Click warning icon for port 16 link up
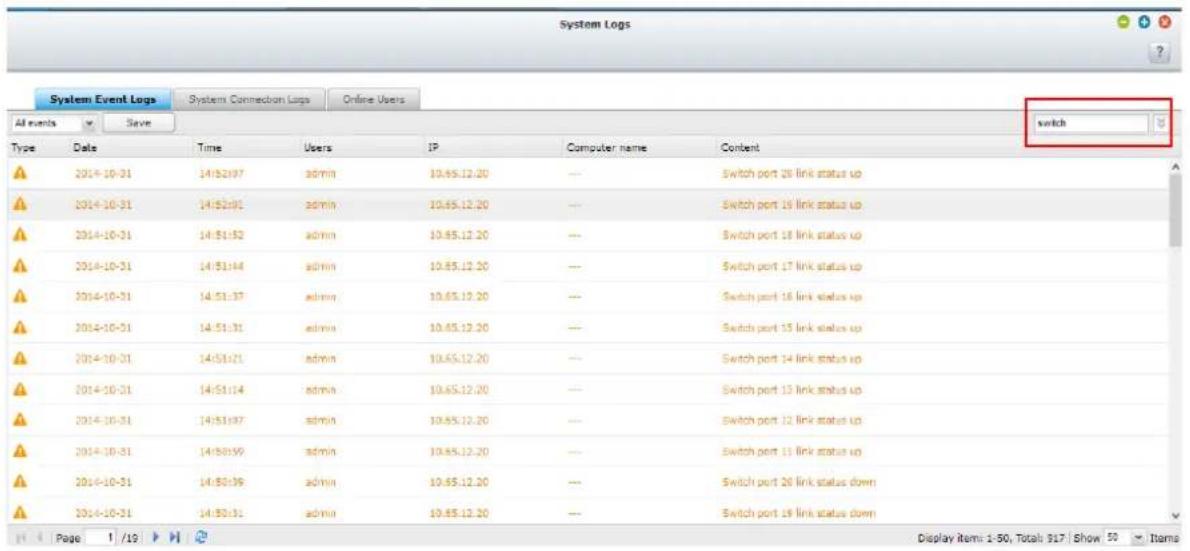1190x551 pixels. [20, 298]
